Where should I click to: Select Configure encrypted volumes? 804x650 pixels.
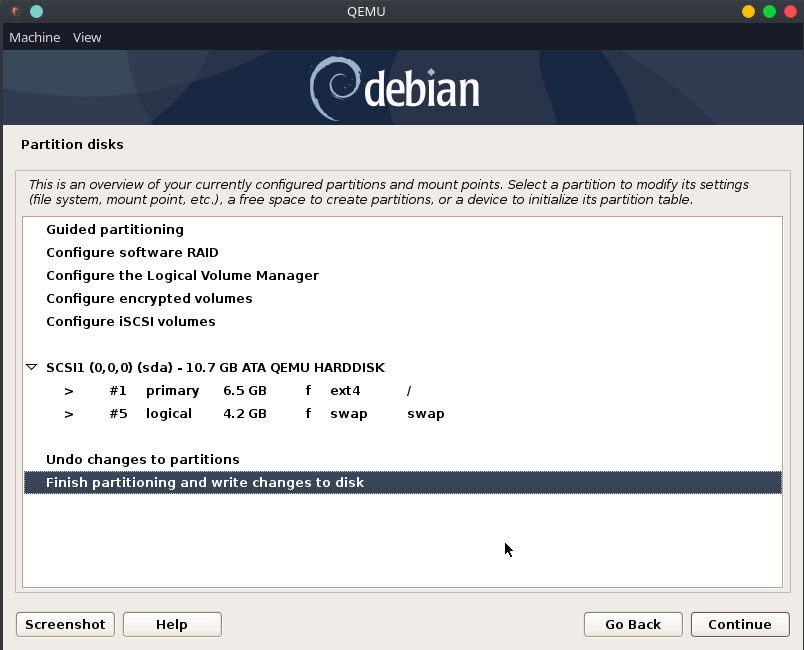pos(149,299)
